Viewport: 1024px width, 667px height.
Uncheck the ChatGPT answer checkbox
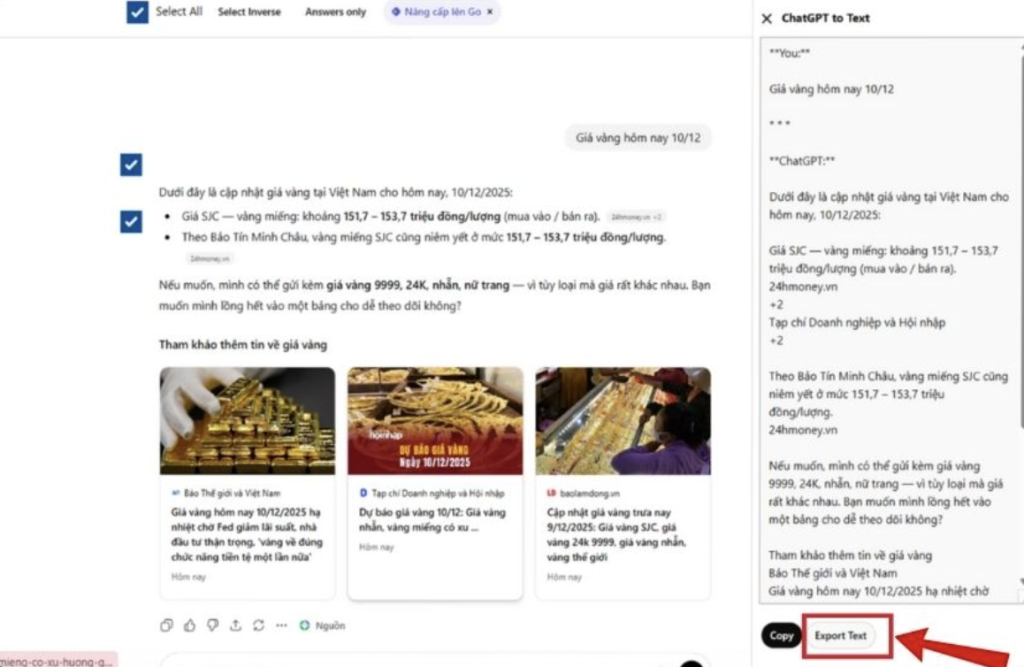131,221
